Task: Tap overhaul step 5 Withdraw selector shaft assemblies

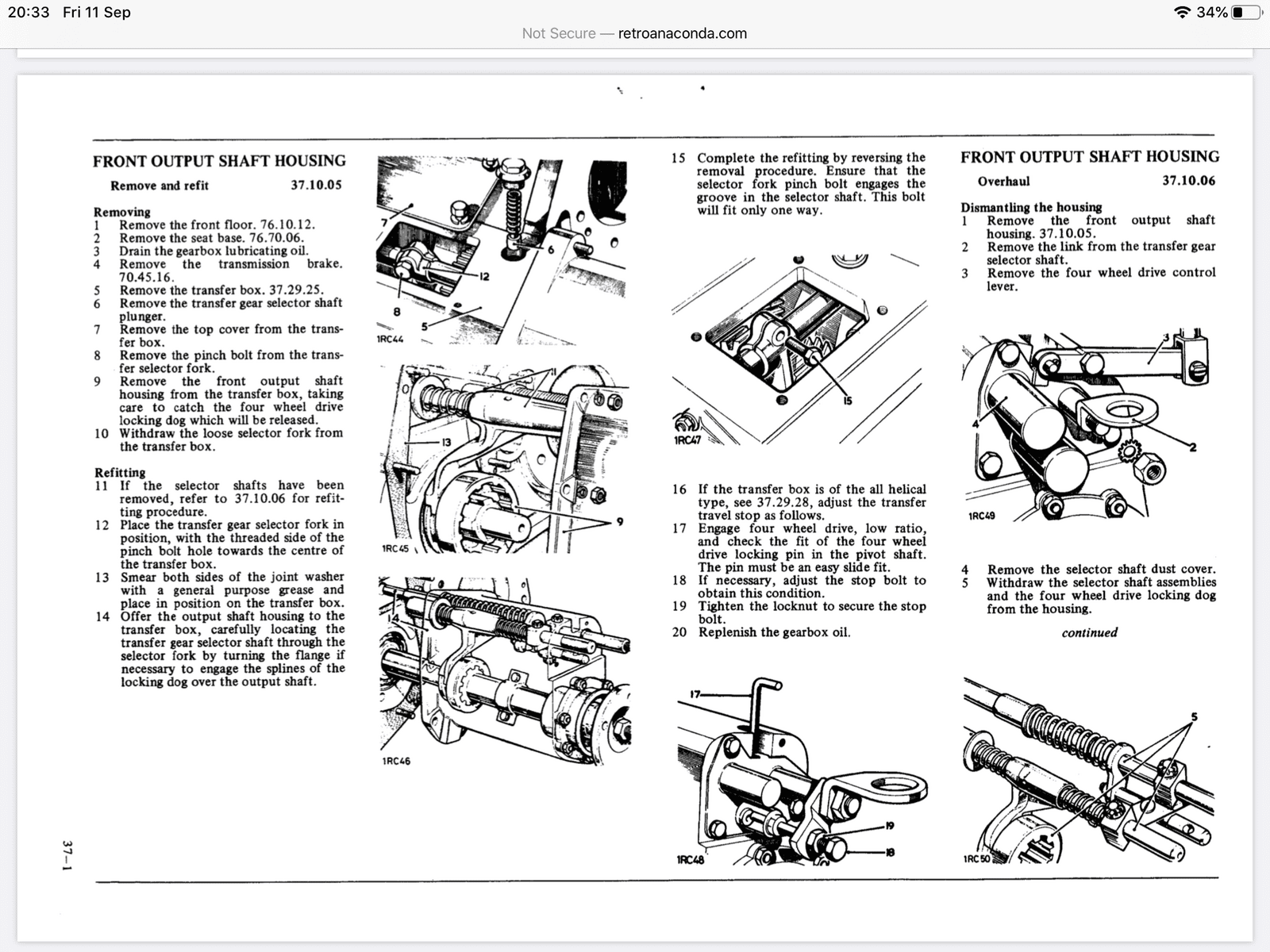Action: coord(1088,595)
